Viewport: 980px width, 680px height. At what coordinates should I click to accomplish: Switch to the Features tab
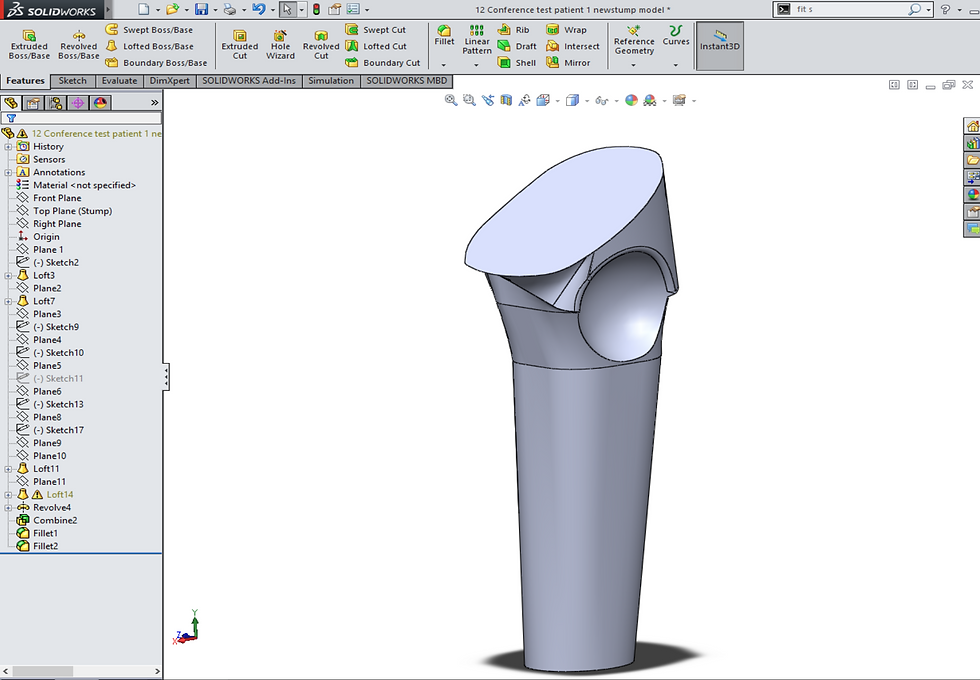click(x=25, y=81)
